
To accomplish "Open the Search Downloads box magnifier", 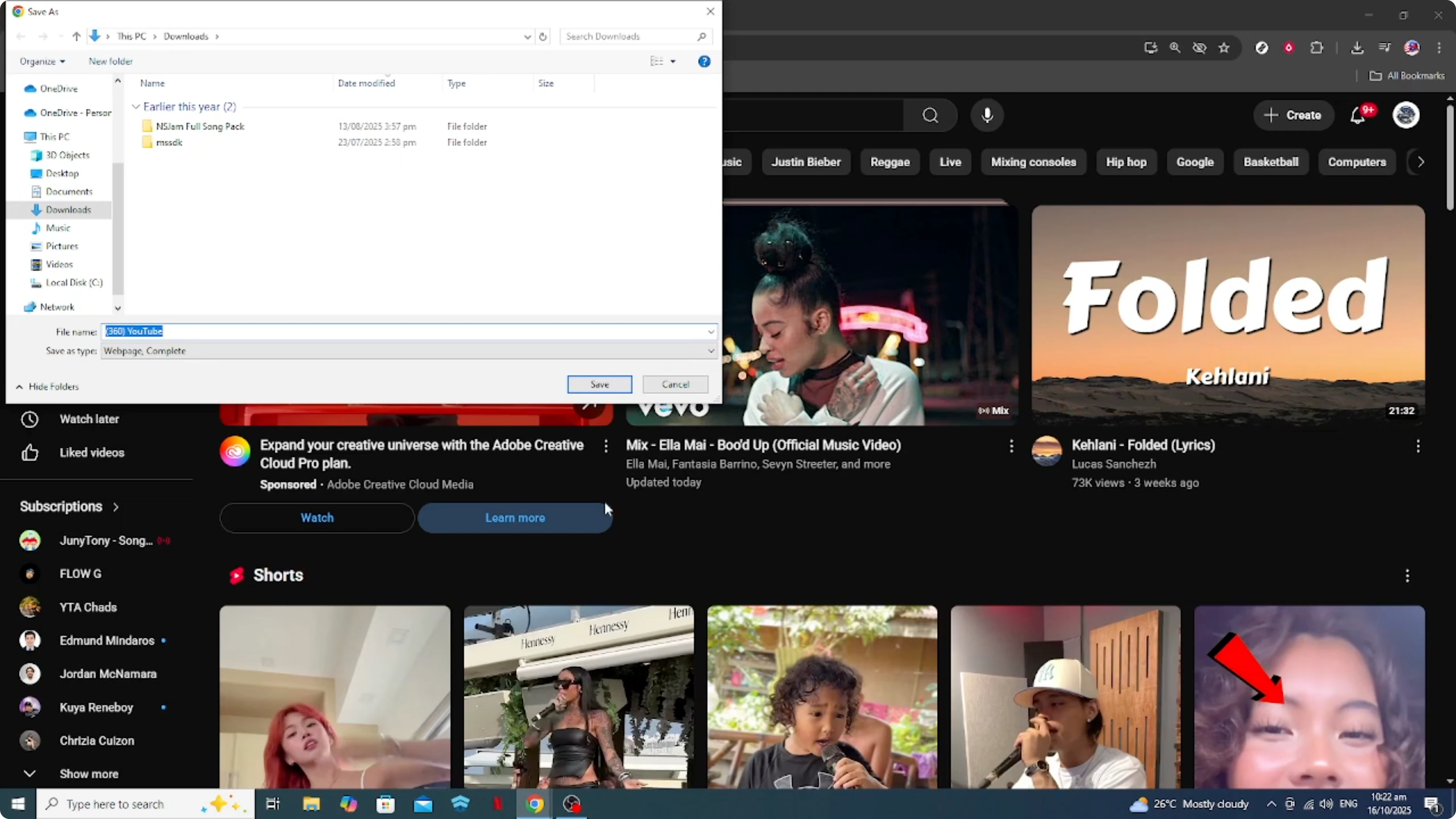I will point(702,36).
